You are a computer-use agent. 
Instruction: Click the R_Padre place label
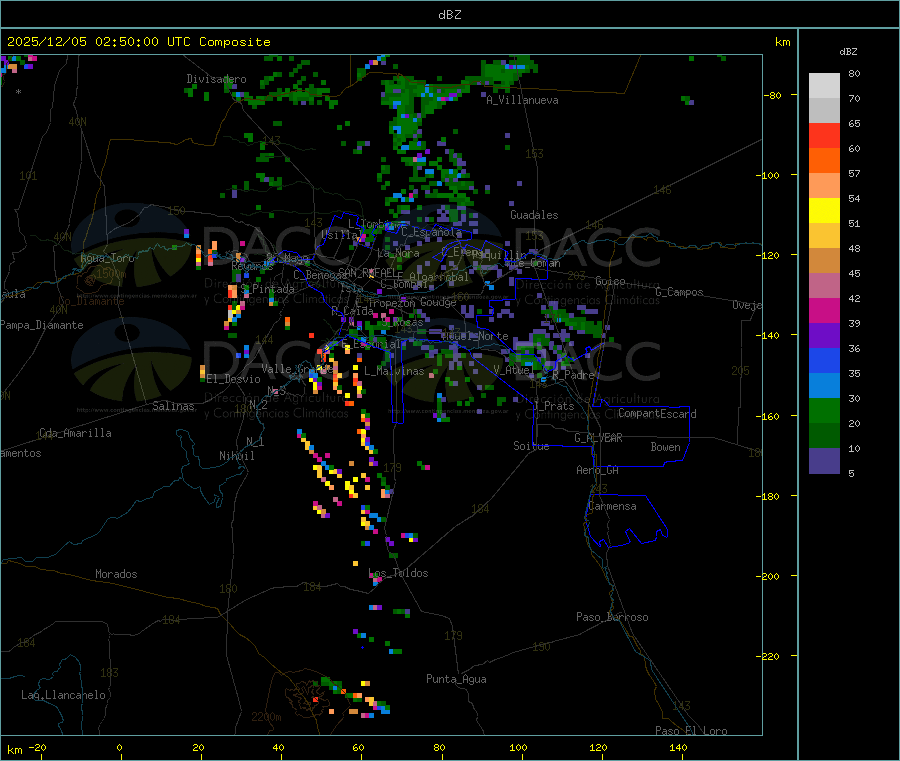click(x=573, y=375)
